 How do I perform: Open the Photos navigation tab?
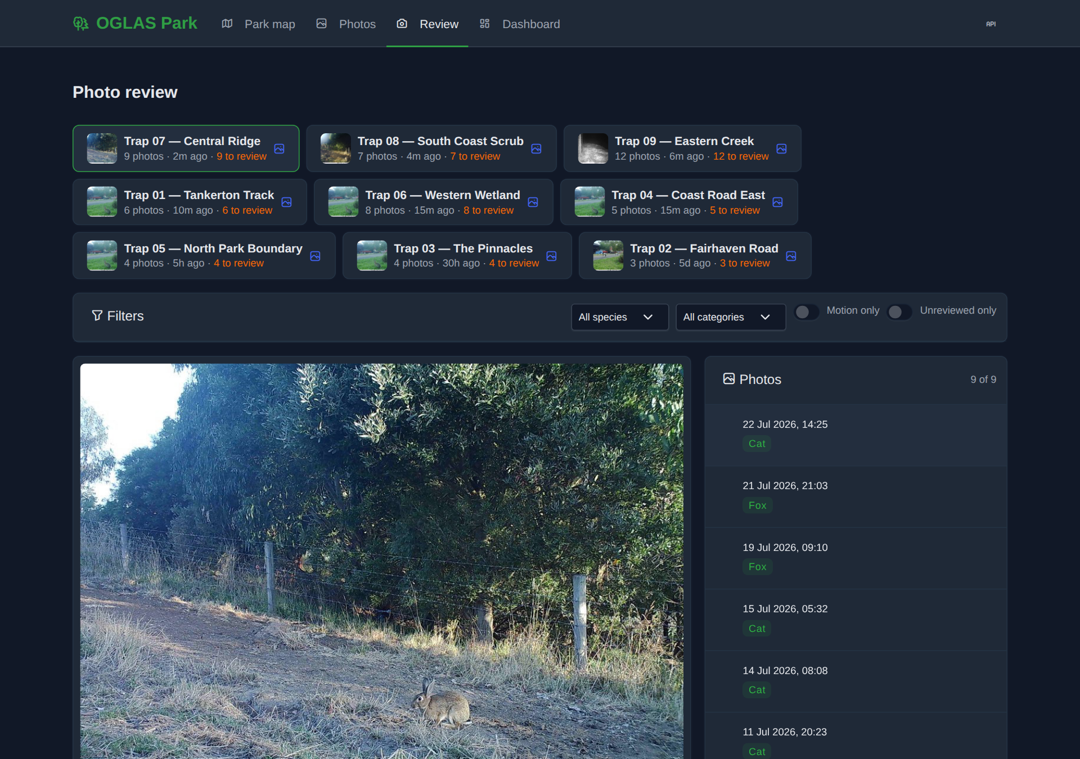(x=346, y=24)
